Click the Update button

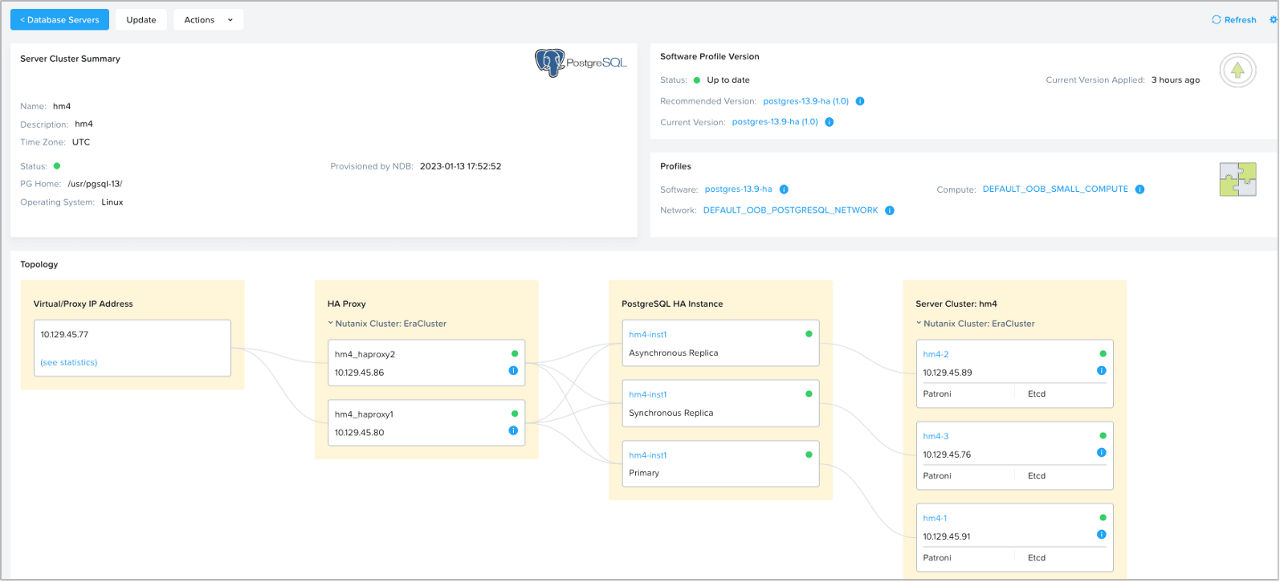pyautogui.click(x=140, y=19)
